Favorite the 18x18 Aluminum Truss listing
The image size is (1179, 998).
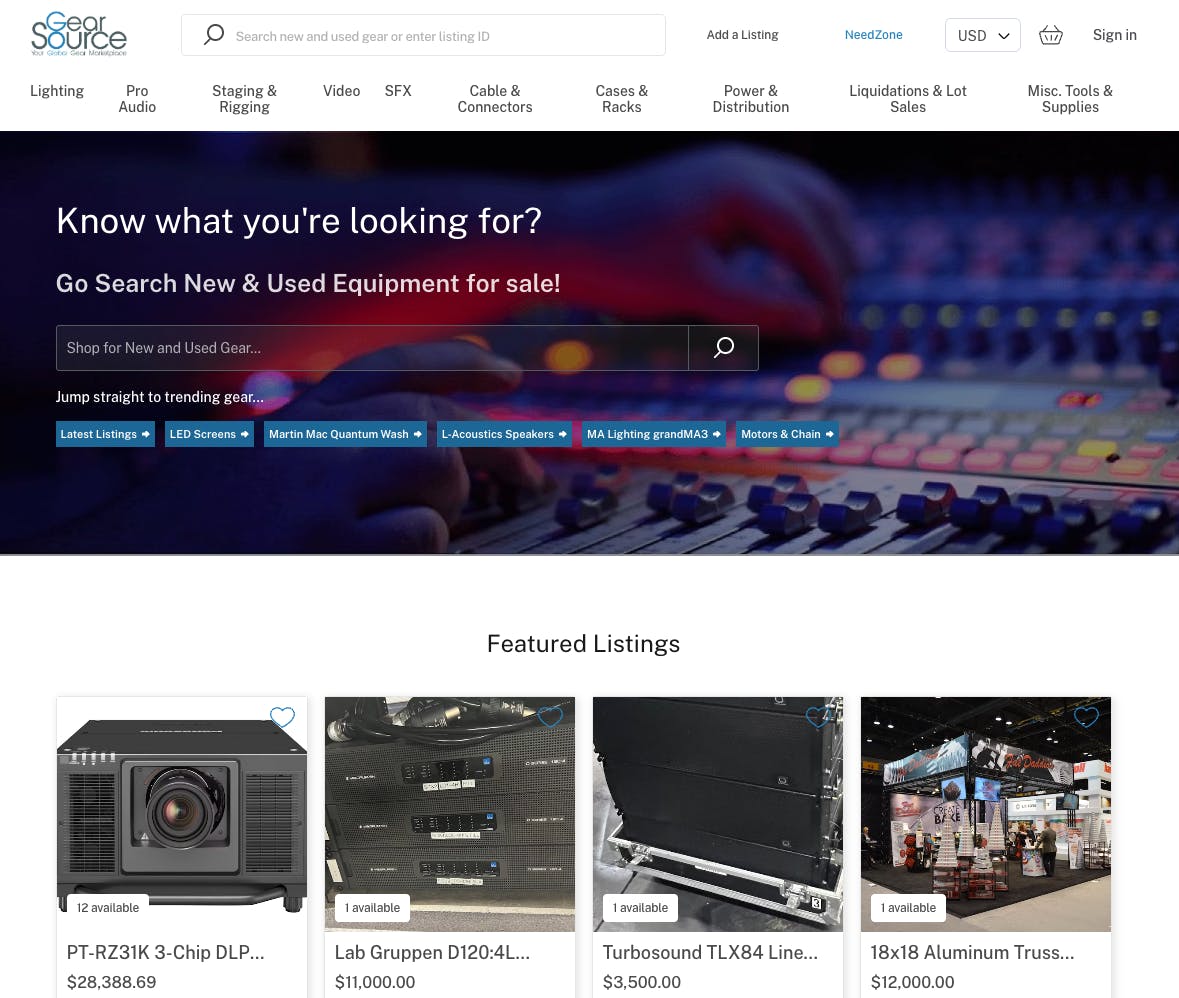1086,717
